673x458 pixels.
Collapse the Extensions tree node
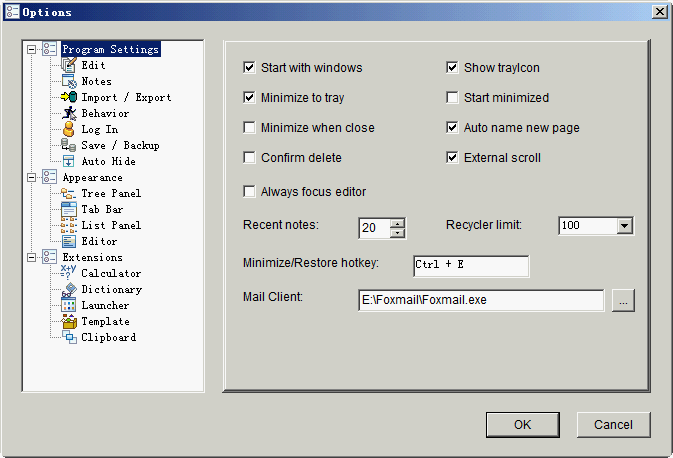pos(33,257)
